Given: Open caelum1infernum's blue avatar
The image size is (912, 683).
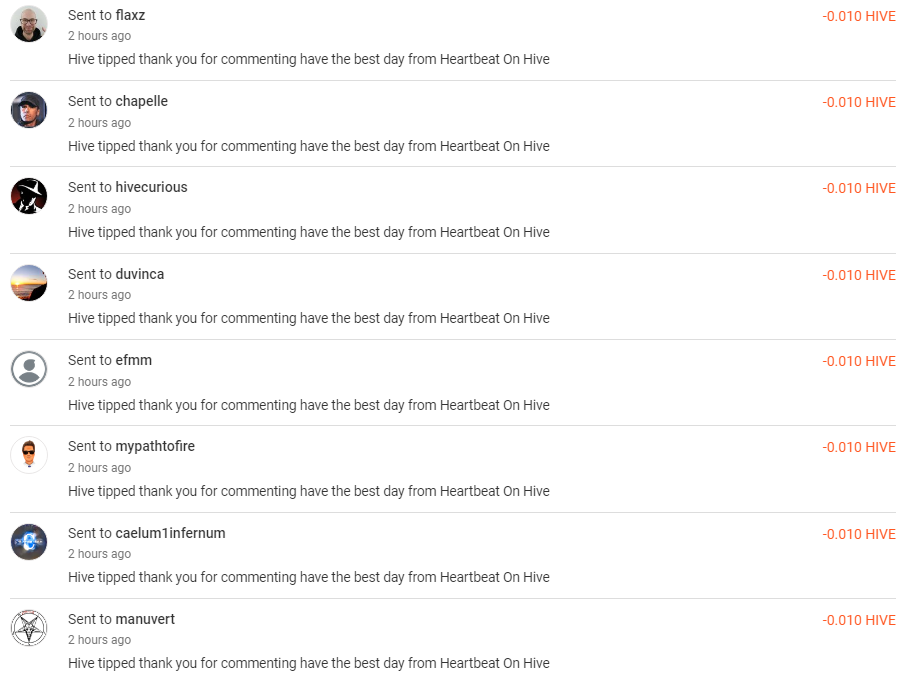Looking at the screenshot, I should point(28,542).
